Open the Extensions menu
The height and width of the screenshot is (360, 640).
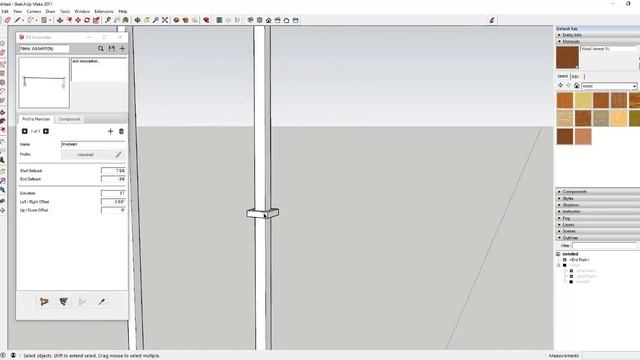104,11
